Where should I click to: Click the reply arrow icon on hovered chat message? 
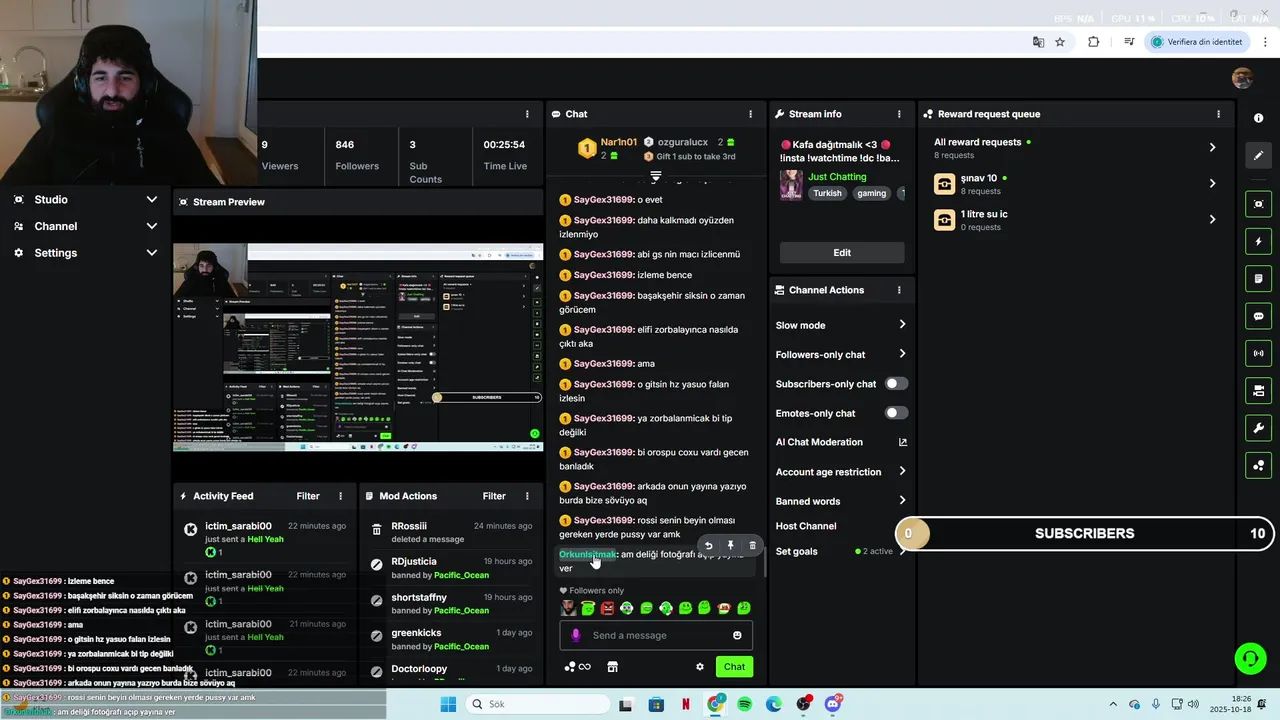click(x=708, y=546)
